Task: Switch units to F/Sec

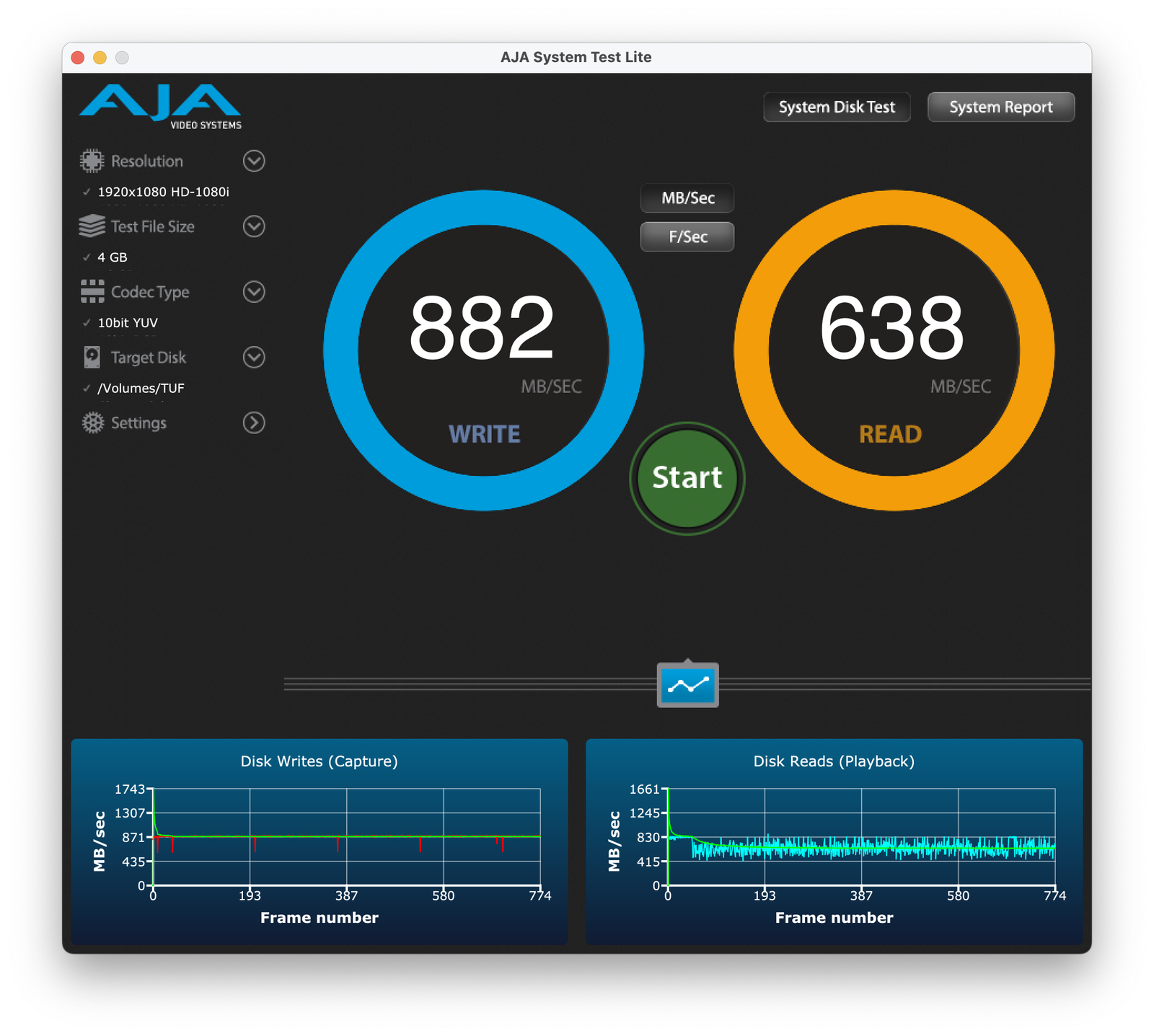Action: click(x=687, y=236)
